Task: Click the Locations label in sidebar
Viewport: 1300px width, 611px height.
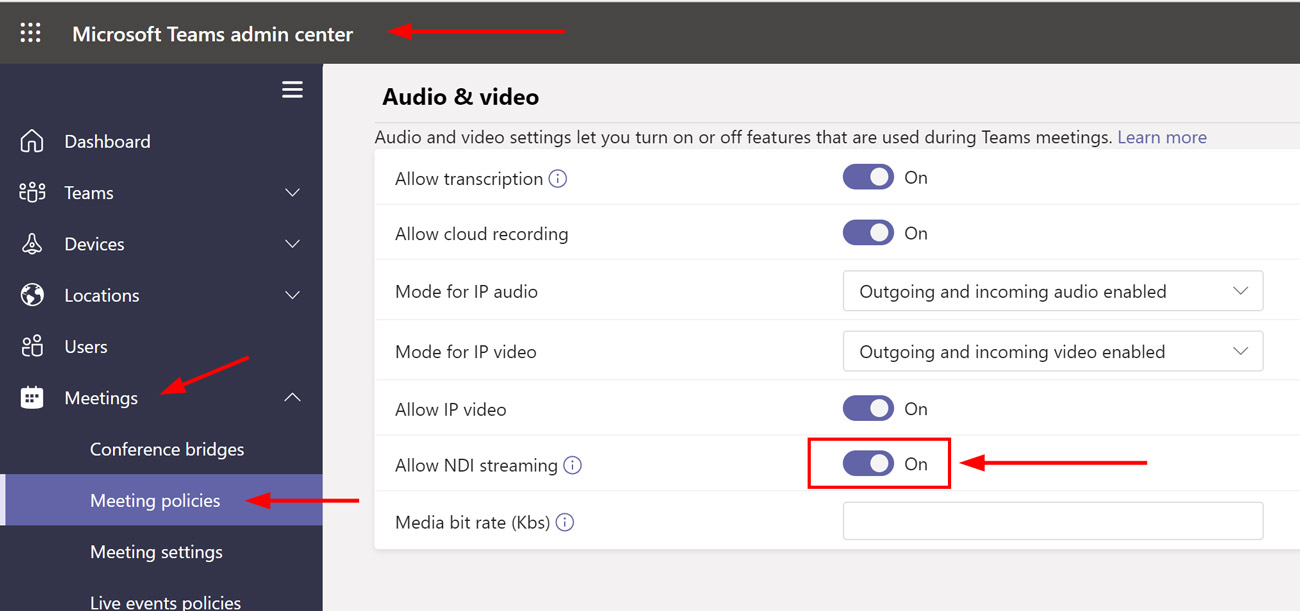Action: [102, 295]
